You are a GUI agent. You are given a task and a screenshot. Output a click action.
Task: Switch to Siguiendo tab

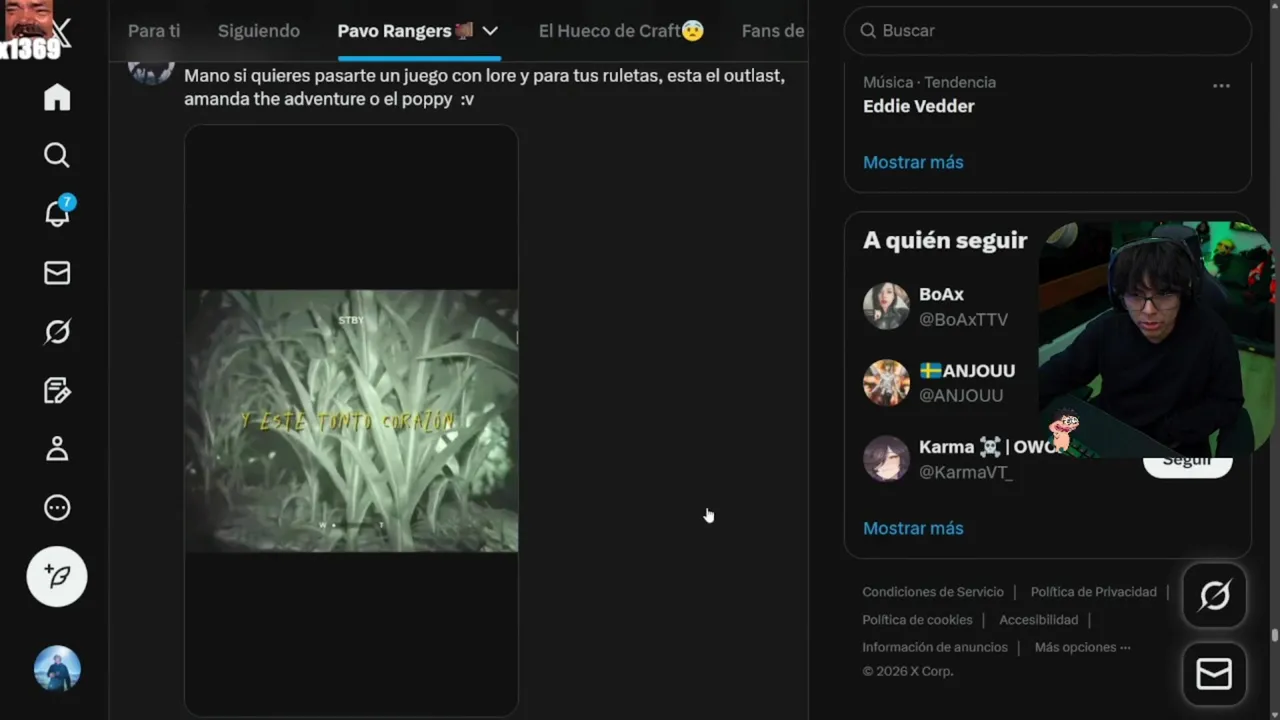[x=259, y=31]
